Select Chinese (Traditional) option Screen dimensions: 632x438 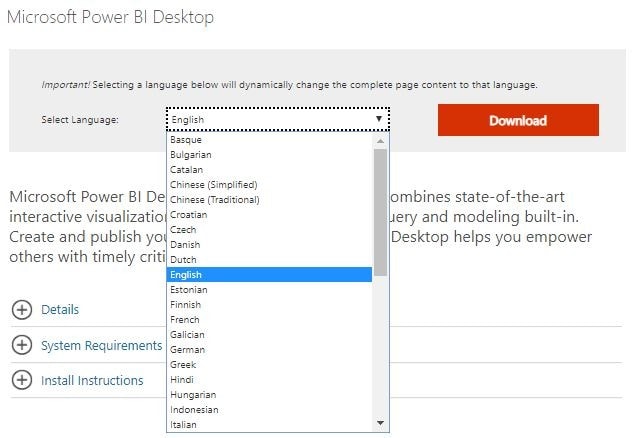(x=269, y=199)
